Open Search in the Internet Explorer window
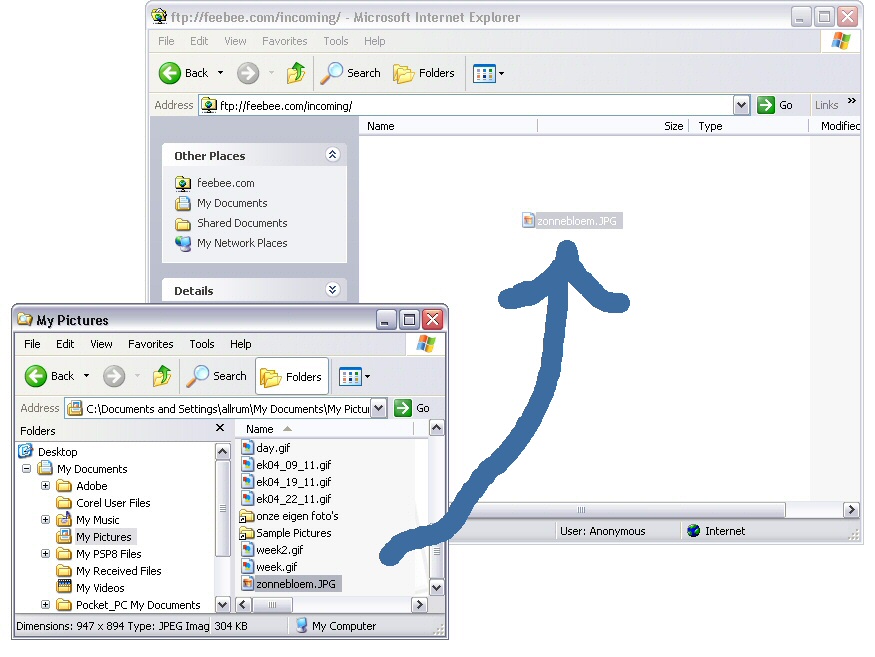Viewport: 875px width, 657px height. (x=350, y=73)
